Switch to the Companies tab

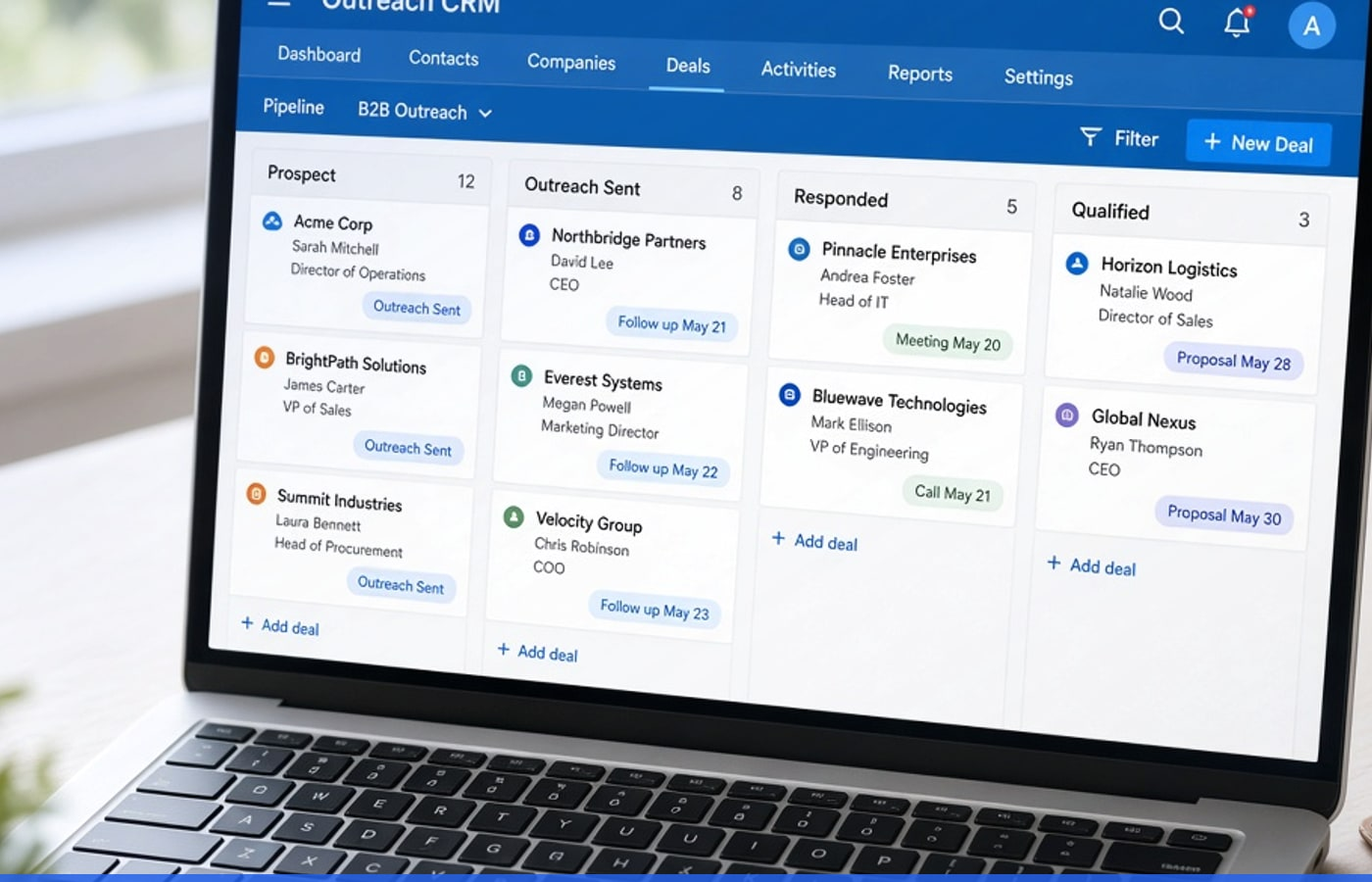571,63
